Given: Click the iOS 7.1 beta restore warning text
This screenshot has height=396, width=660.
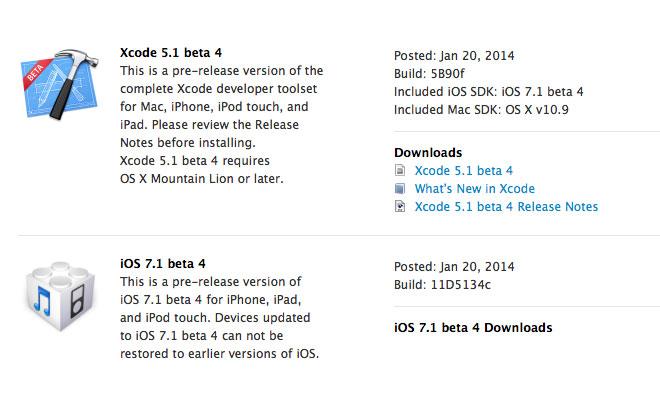Looking at the screenshot, I should [x=219, y=335].
